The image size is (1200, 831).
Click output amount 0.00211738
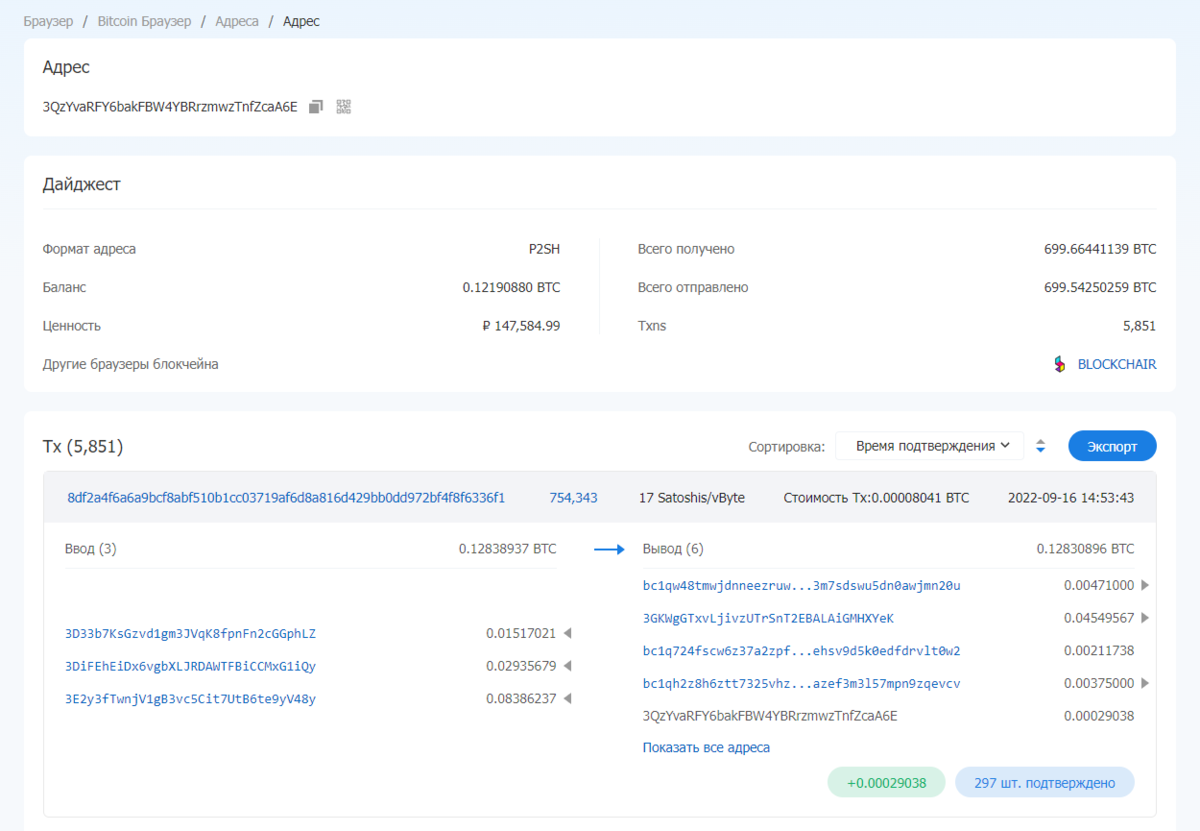1099,651
